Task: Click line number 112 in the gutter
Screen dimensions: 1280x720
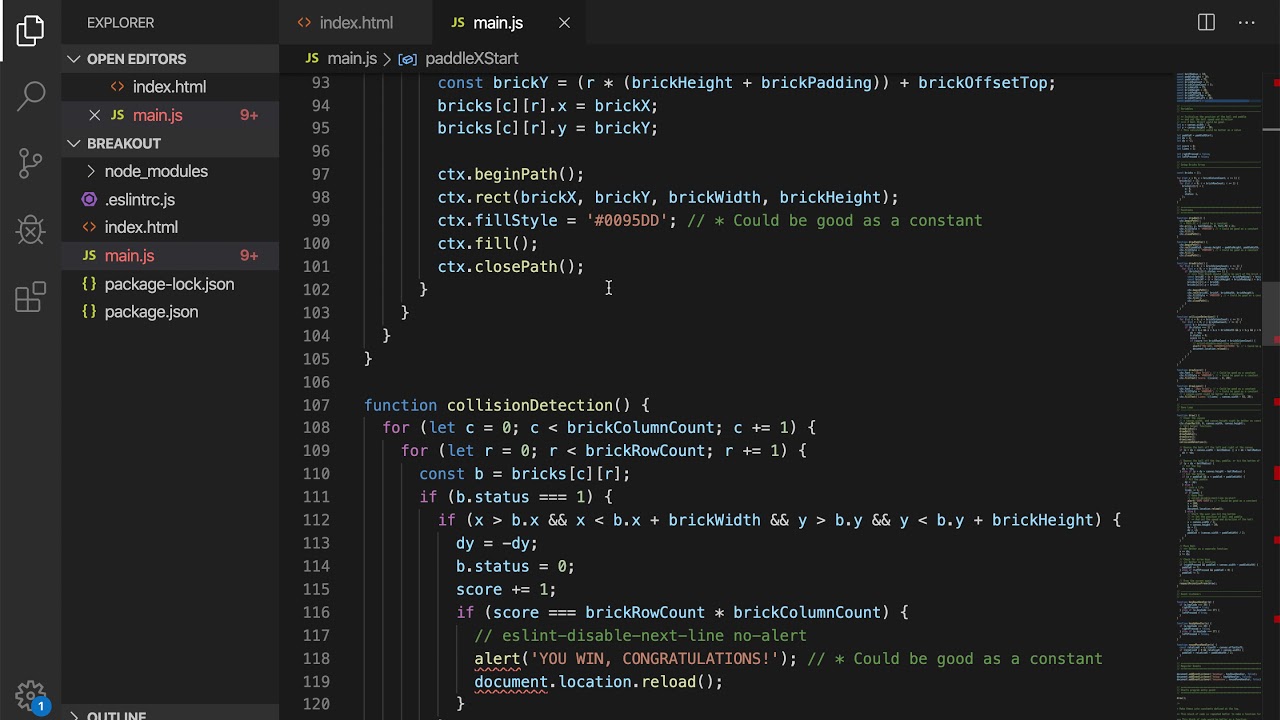Action: point(315,520)
